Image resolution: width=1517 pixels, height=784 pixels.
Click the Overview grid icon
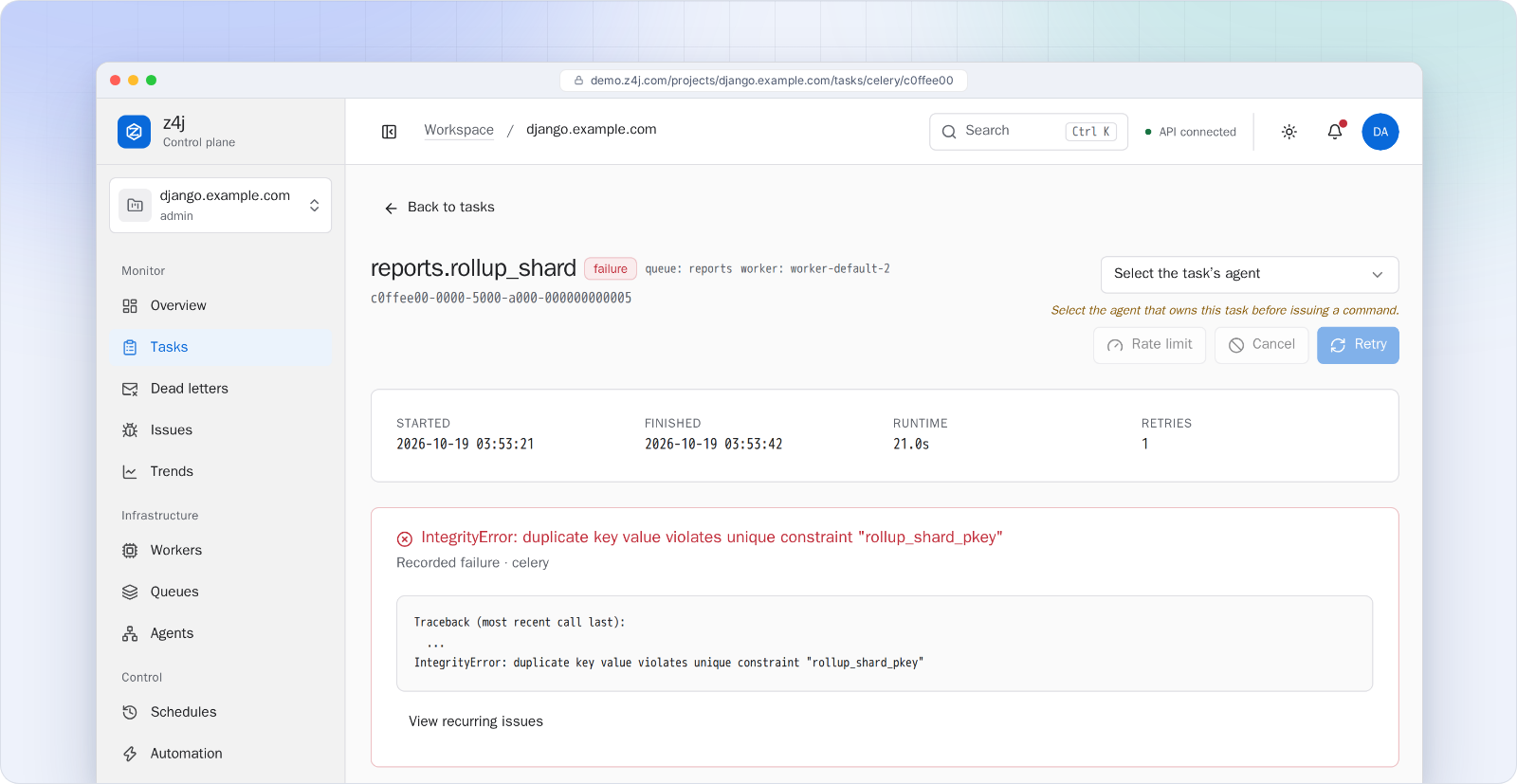click(x=130, y=306)
